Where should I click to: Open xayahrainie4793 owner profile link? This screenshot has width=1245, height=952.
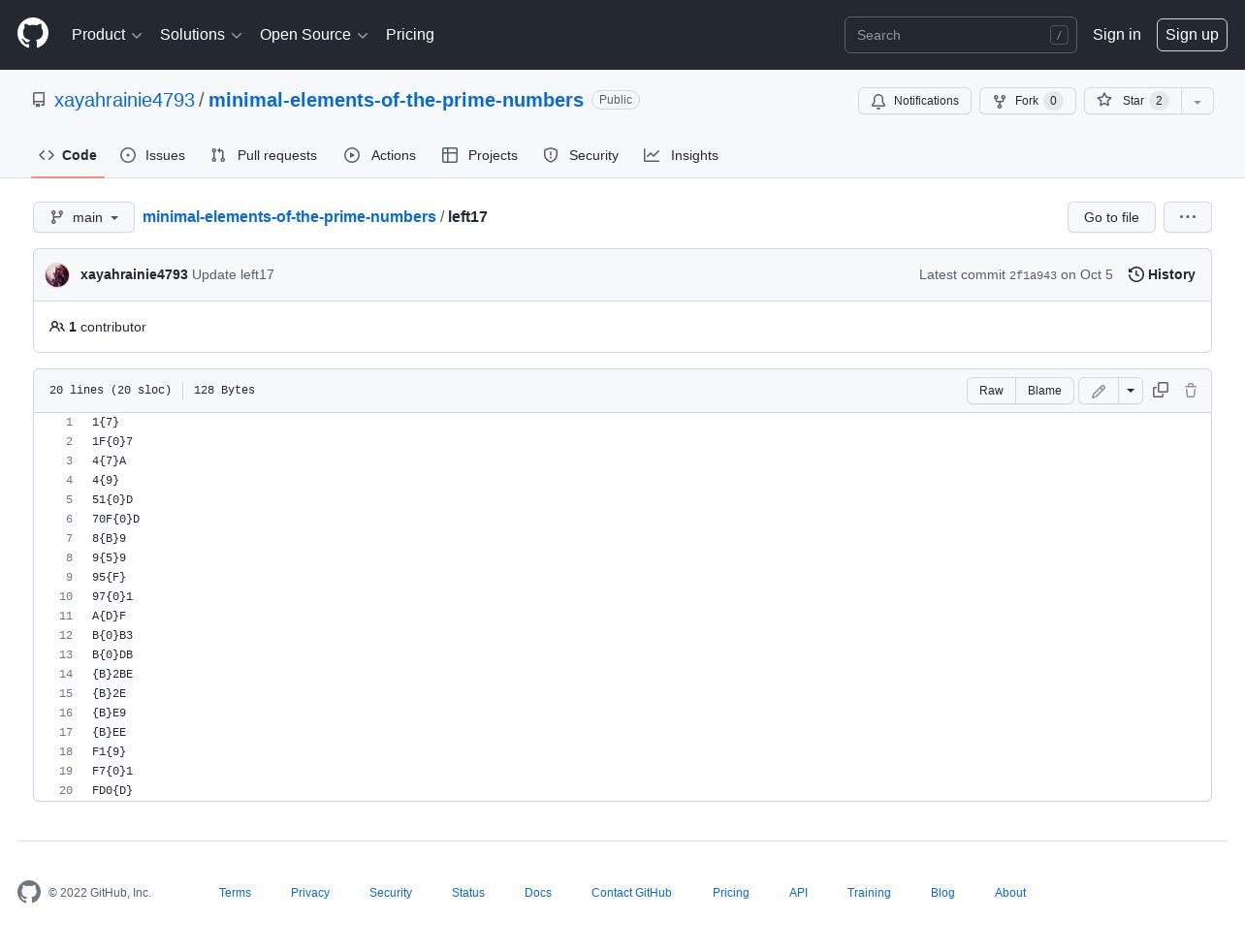[124, 101]
